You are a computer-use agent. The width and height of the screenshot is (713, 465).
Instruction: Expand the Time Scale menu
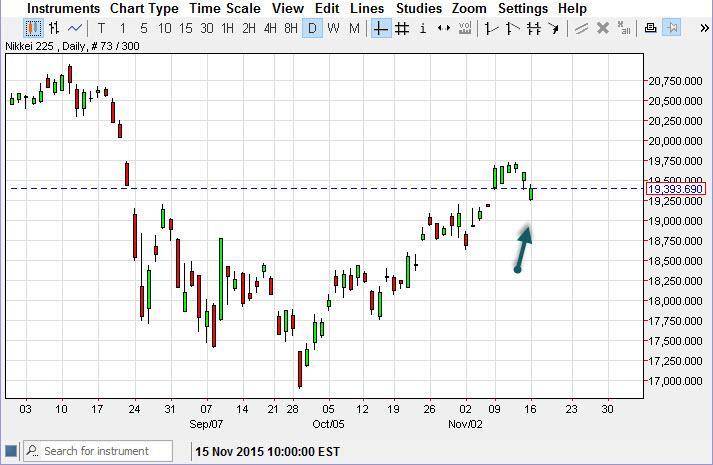pyautogui.click(x=224, y=8)
